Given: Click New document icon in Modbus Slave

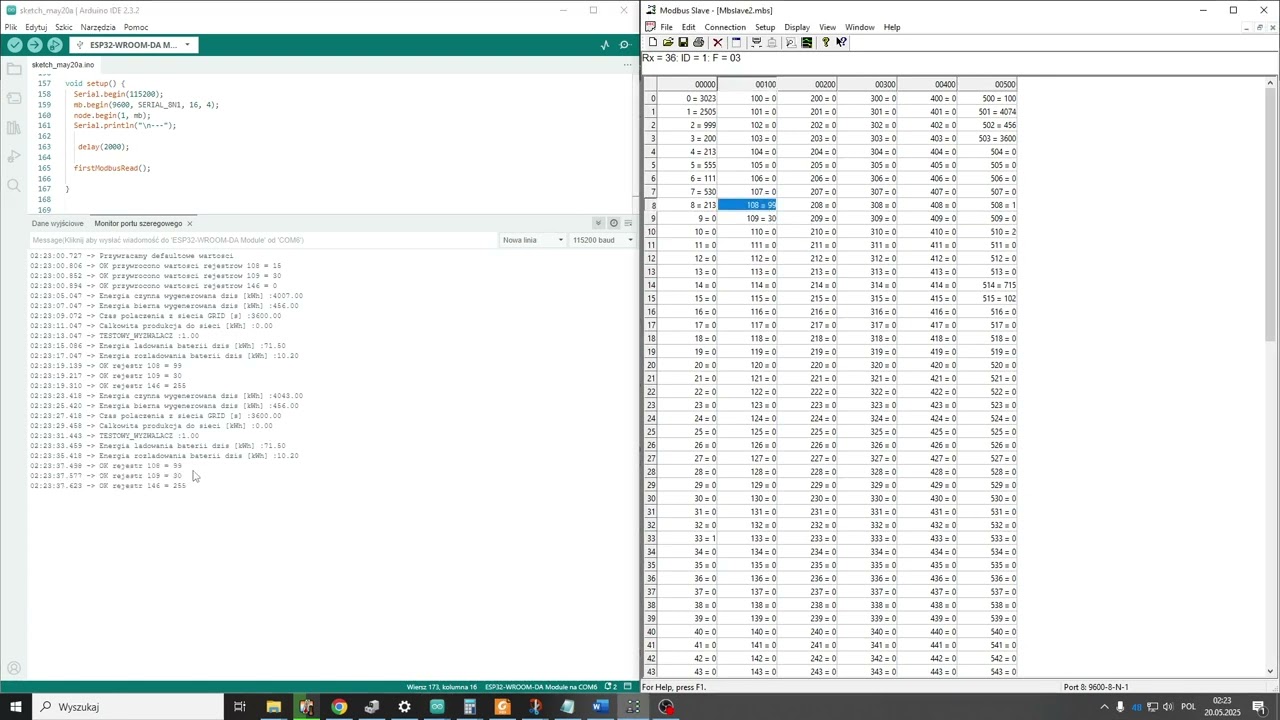Looking at the screenshot, I should [x=653, y=42].
